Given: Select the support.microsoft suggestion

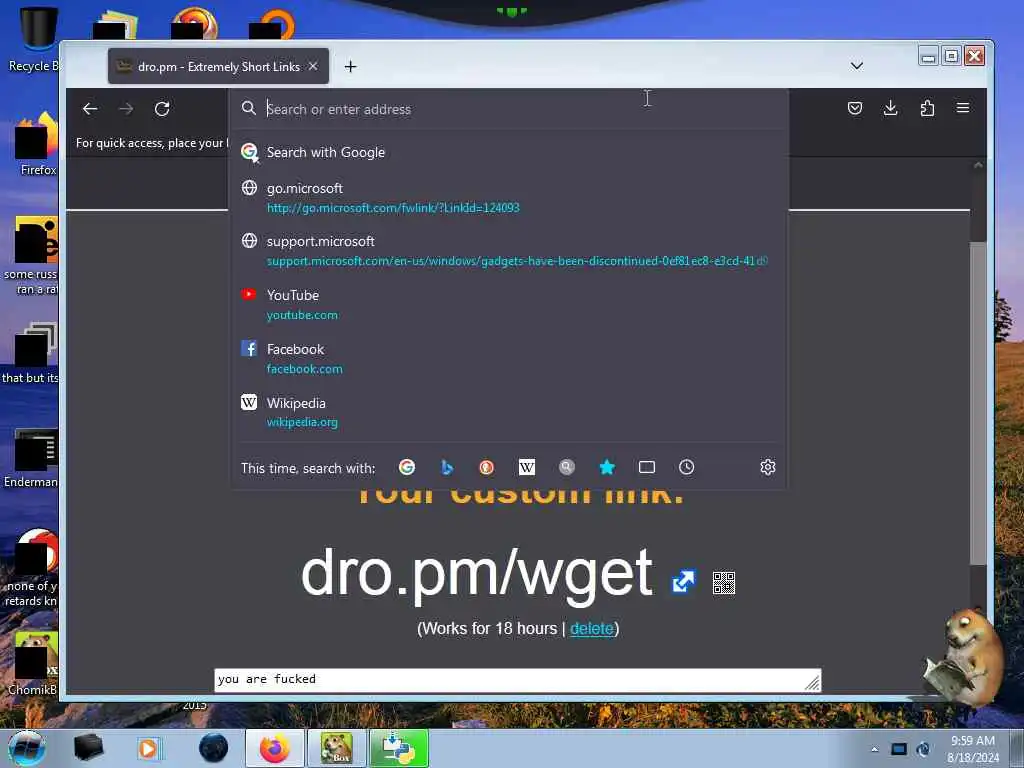Looking at the screenshot, I should click(x=508, y=251).
